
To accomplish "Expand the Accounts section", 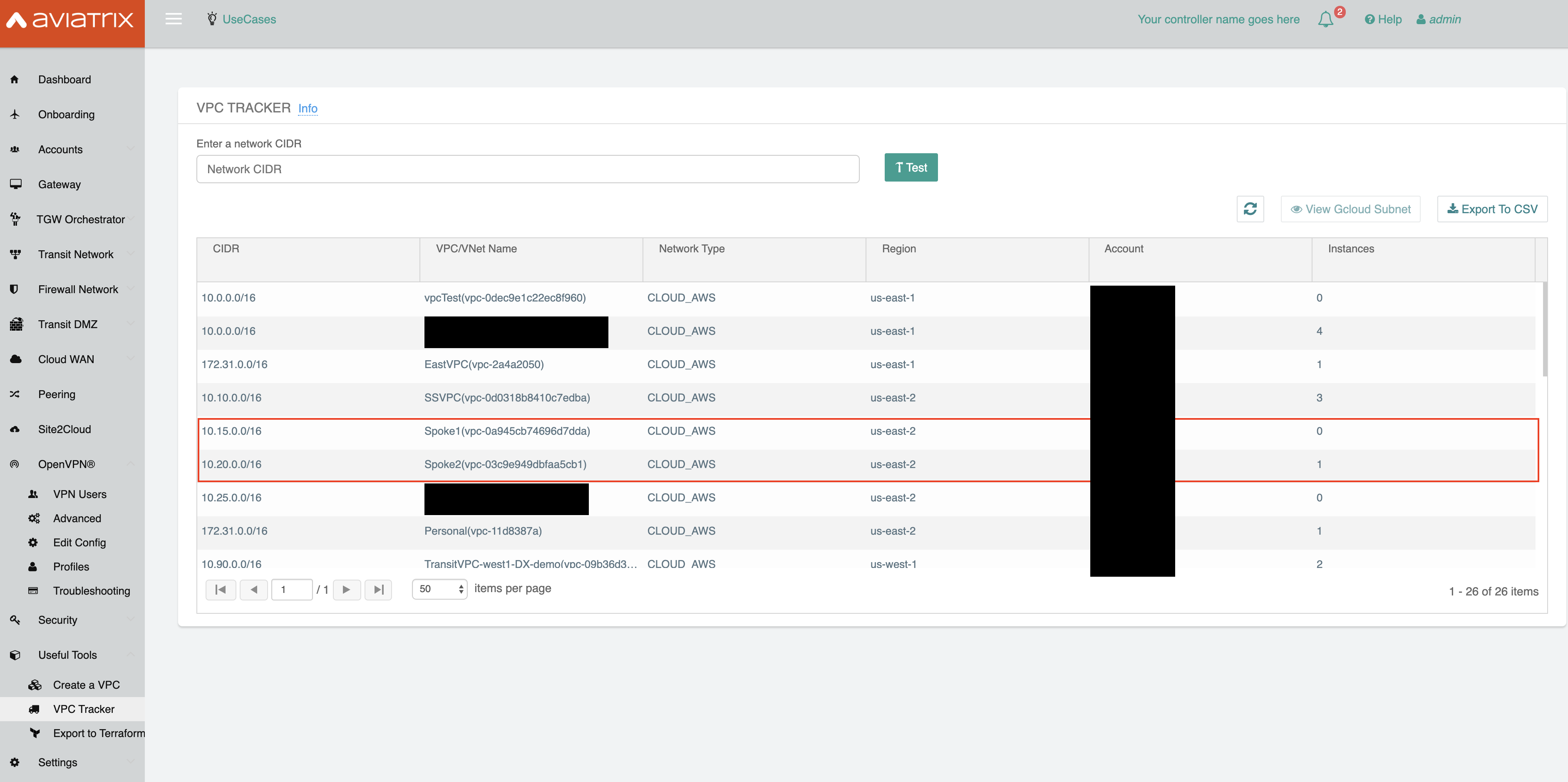I will [x=60, y=149].
